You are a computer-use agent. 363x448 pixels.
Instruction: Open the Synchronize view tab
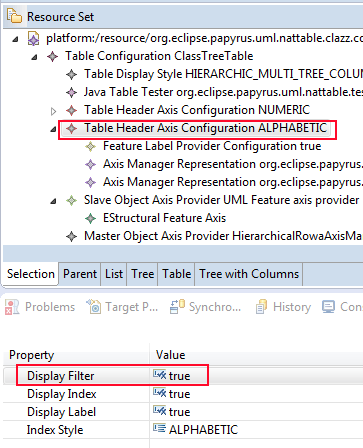205,307
